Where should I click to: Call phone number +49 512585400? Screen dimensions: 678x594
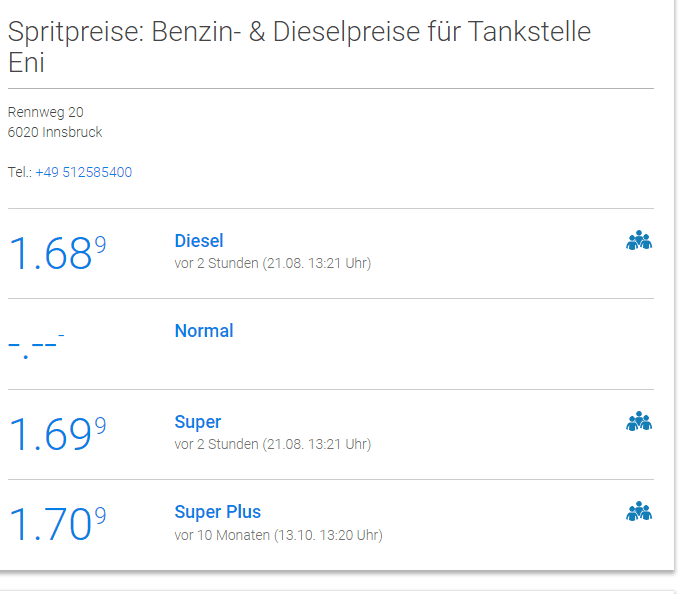tap(83, 172)
